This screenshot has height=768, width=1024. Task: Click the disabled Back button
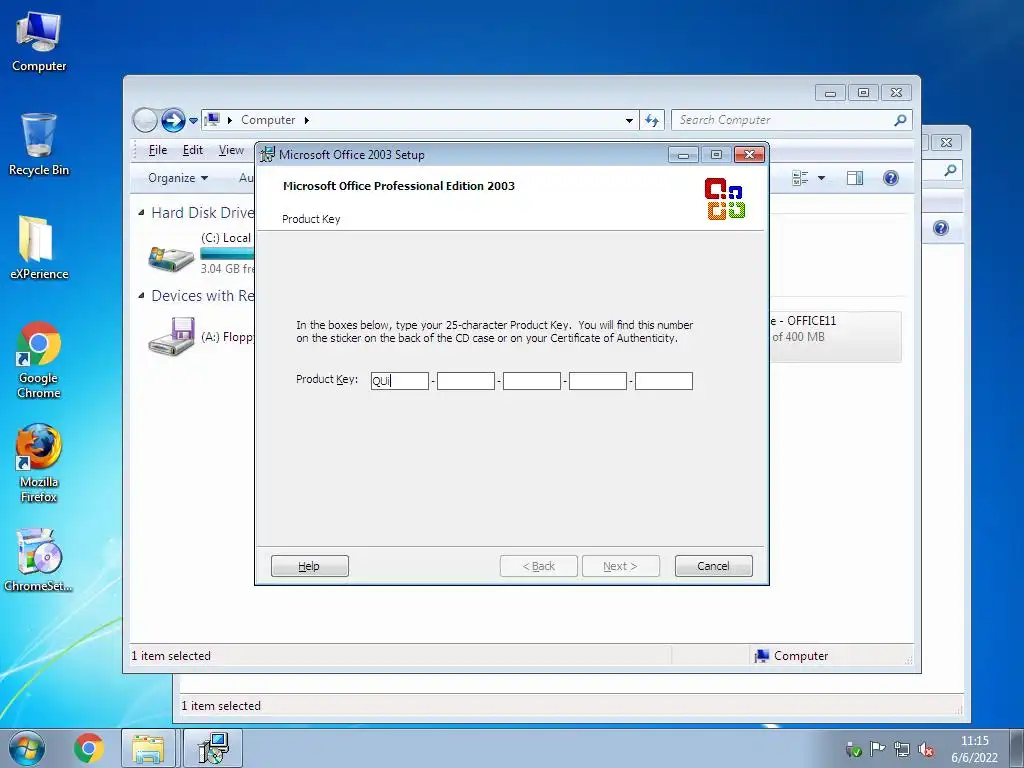pos(539,566)
